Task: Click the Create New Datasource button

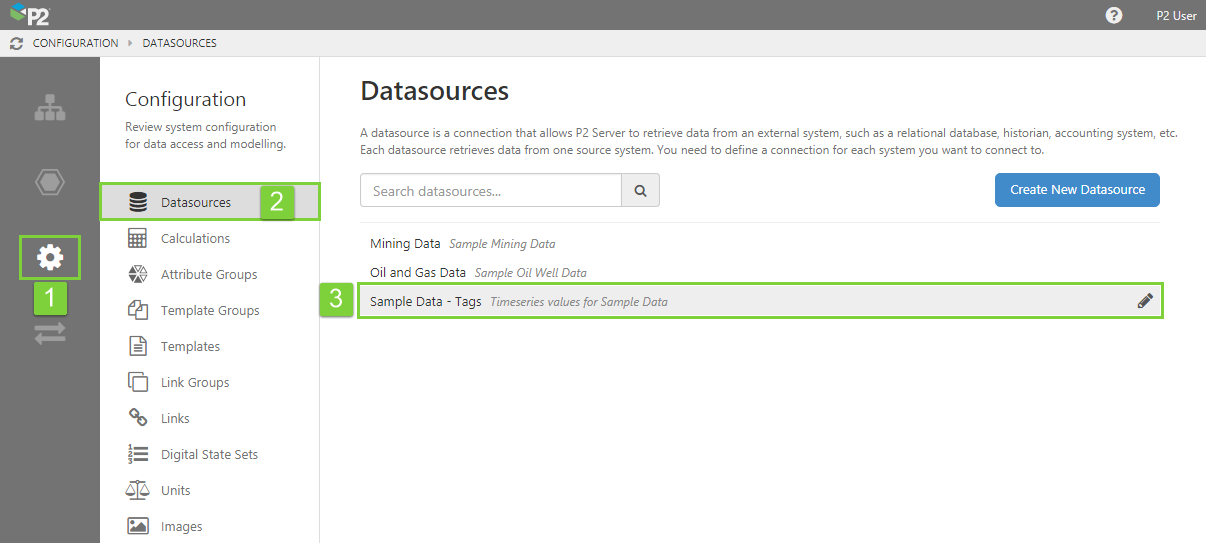Action: tap(1077, 190)
